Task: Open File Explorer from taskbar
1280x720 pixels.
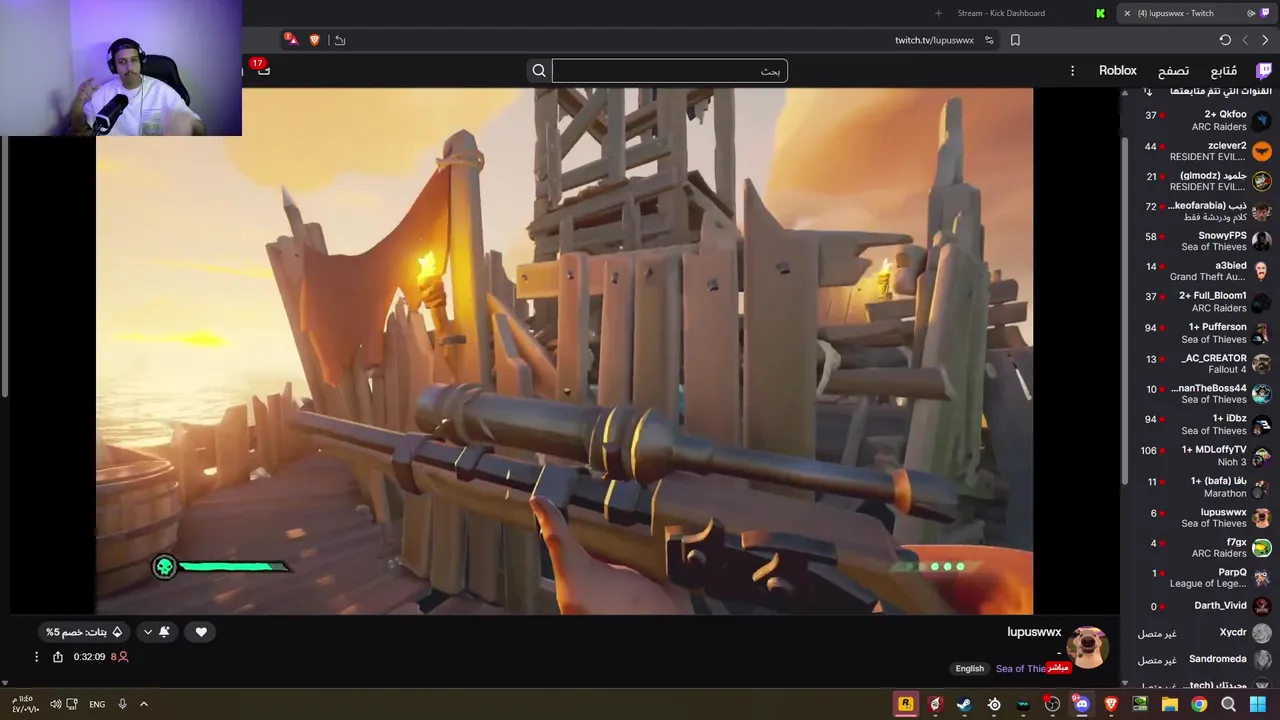Action: pos(1169,704)
